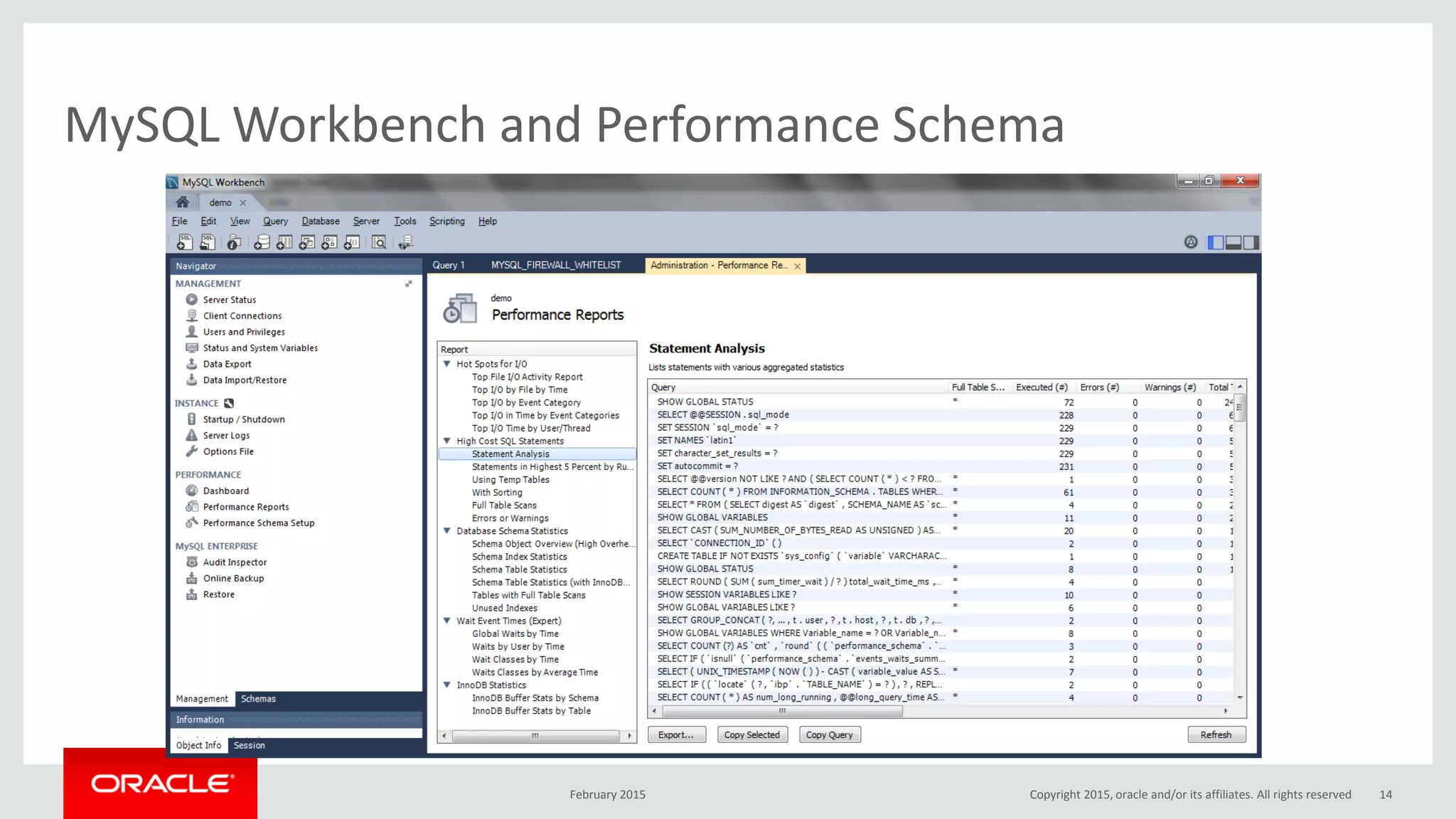1456x819 pixels.
Task: Select Unused Indexes report
Action: tap(505, 608)
